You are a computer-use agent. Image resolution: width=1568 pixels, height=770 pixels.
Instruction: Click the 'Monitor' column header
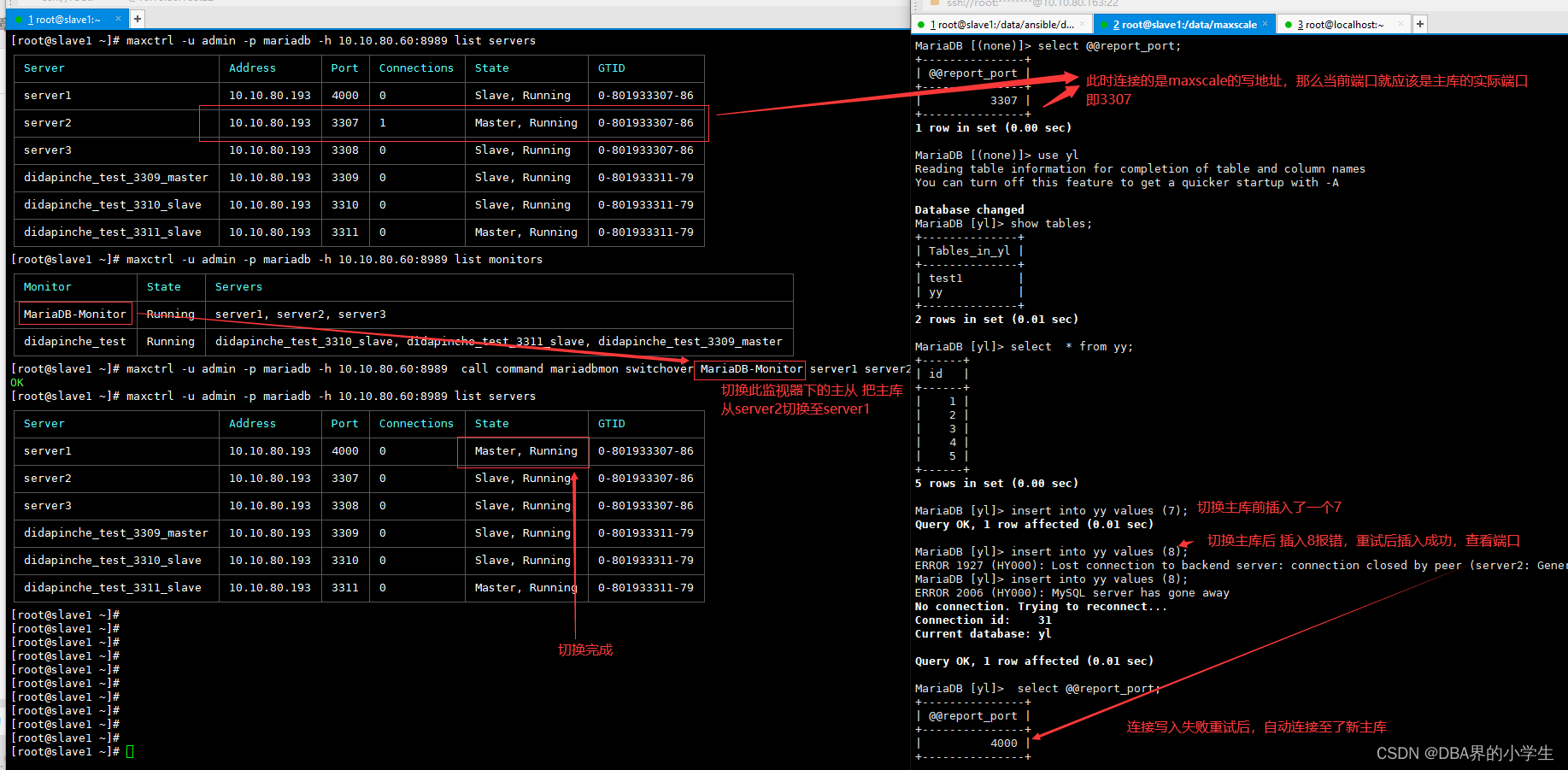47,287
